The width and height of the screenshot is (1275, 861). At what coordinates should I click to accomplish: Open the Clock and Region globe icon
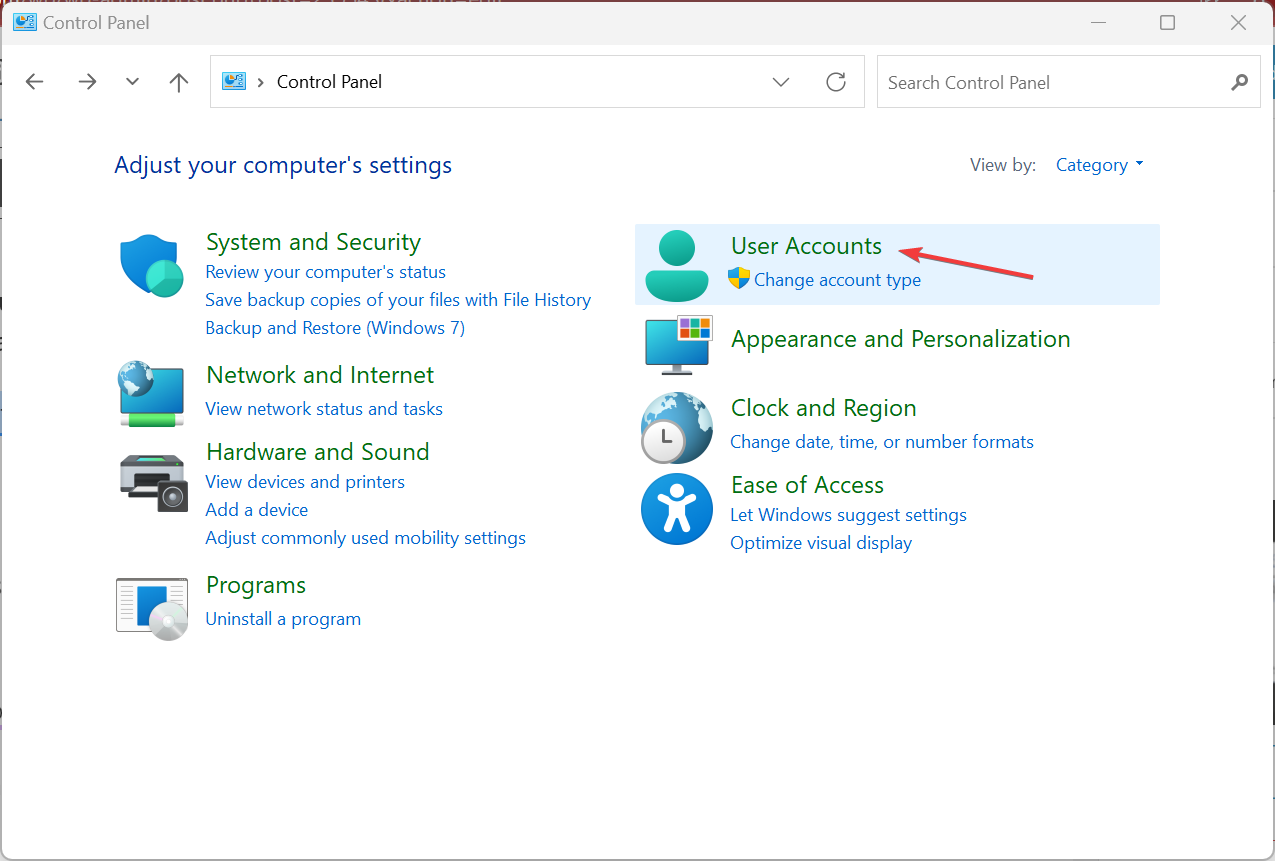click(x=676, y=428)
